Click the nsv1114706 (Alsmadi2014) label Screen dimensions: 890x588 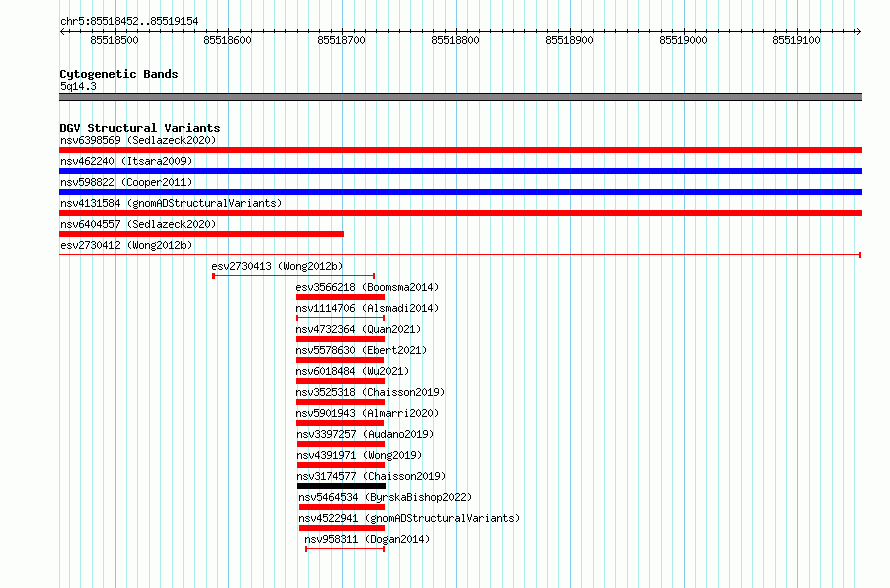367,308
